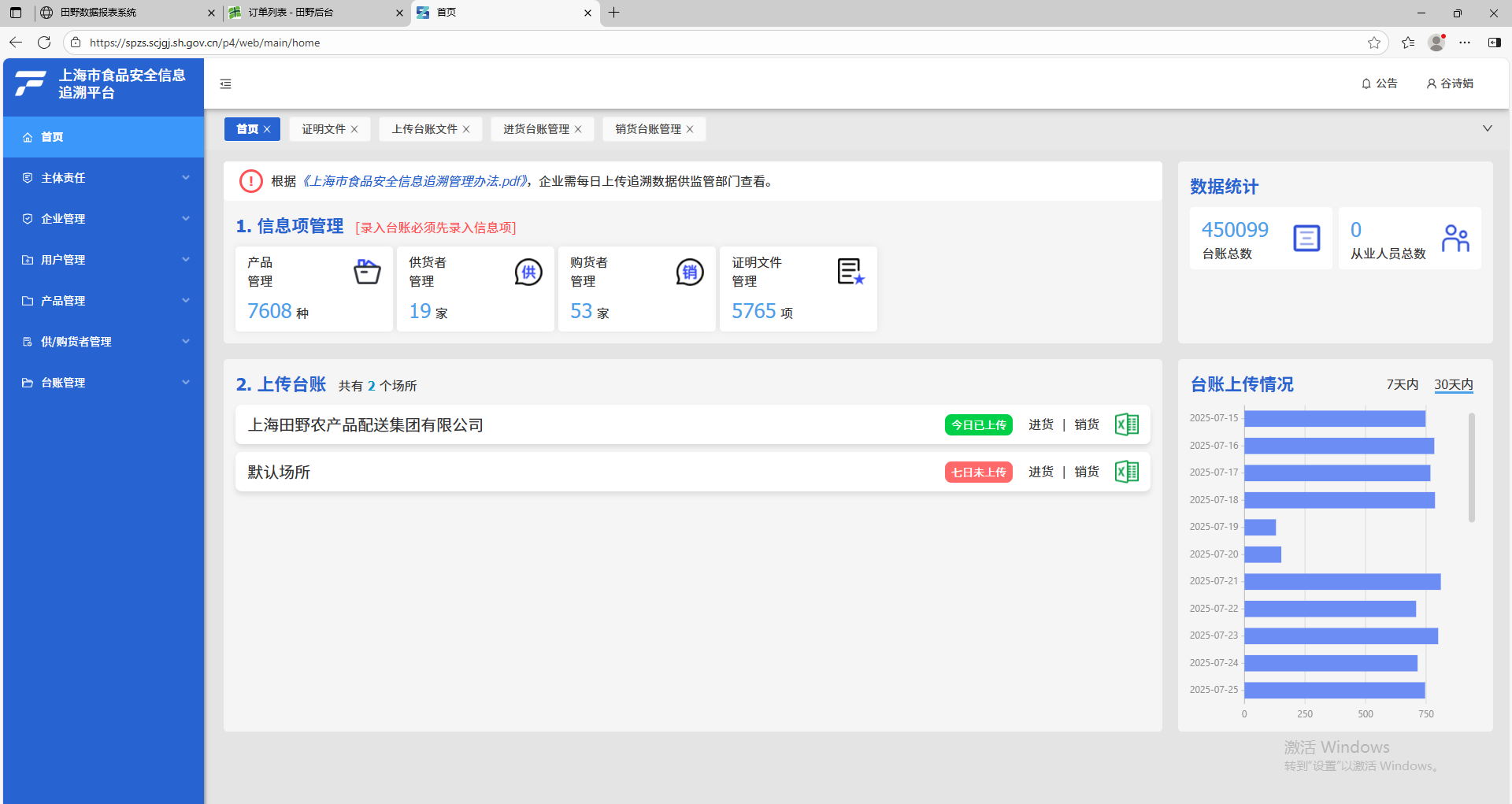Click Excel icon for 上海田野农产品配送集团有限公司

click(1127, 424)
